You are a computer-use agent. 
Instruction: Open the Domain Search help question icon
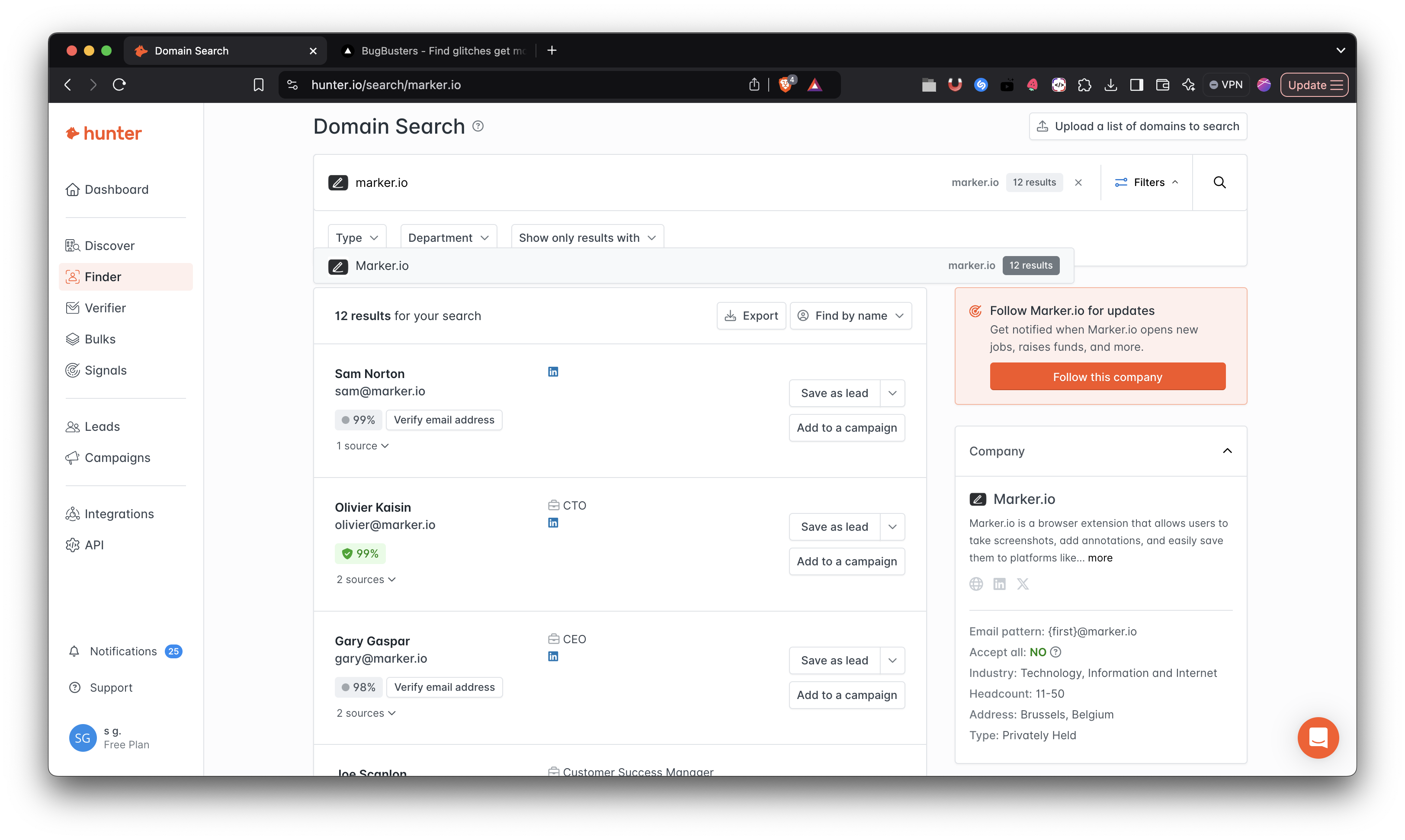pos(478,126)
